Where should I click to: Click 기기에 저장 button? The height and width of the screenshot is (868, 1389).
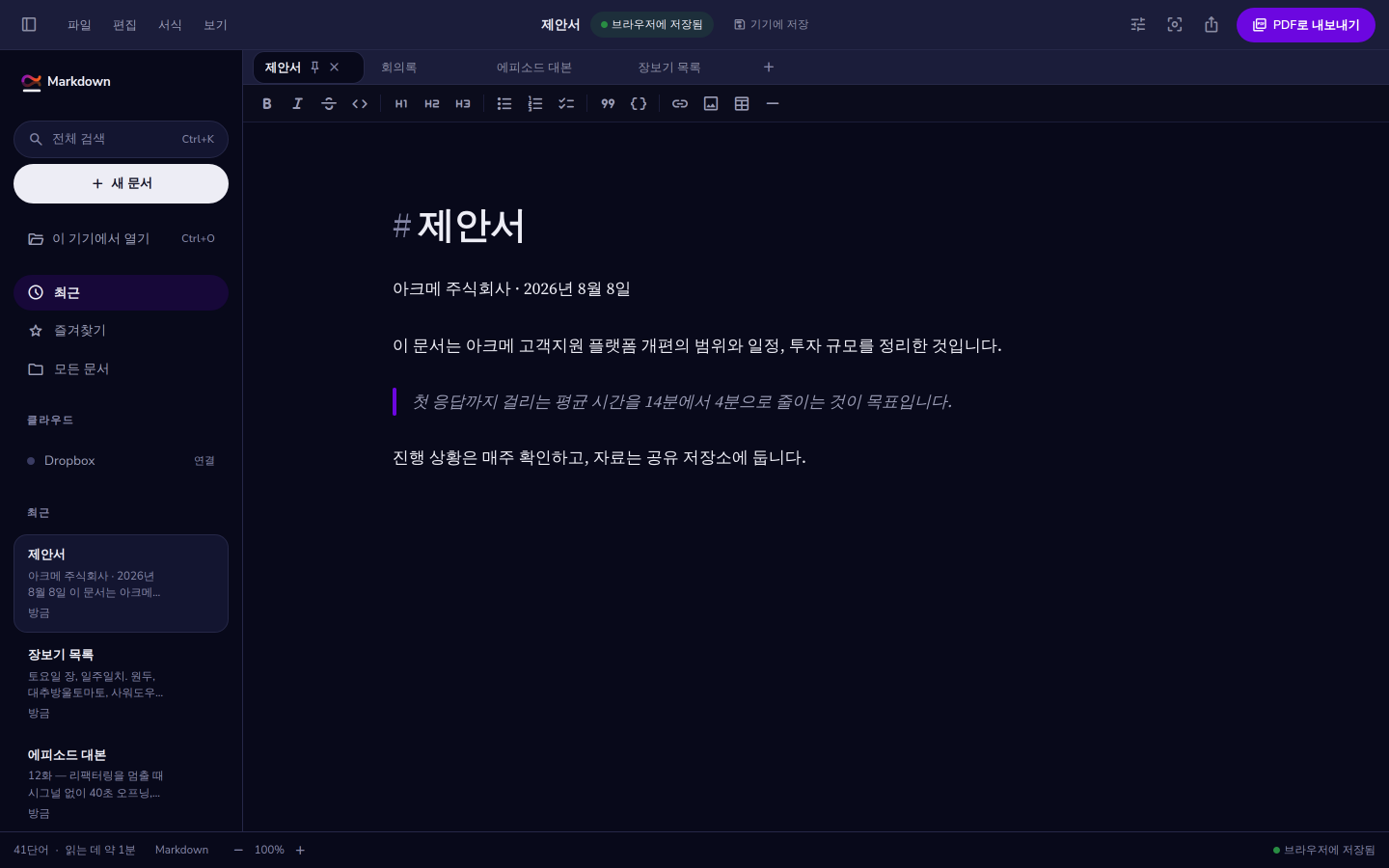pos(771,24)
